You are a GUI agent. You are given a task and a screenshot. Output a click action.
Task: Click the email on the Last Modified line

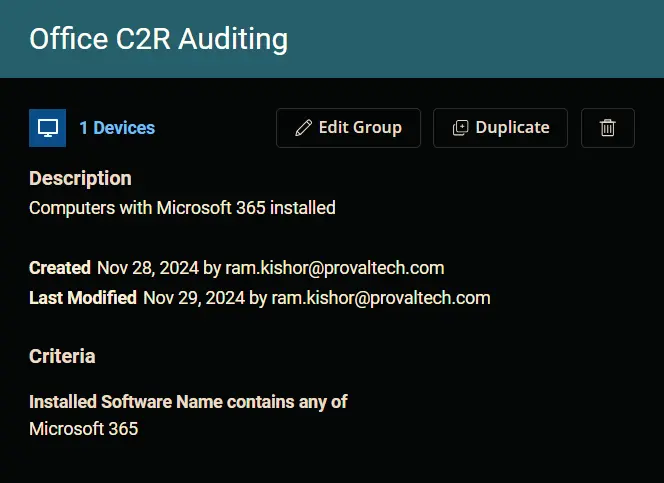tap(381, 298)
